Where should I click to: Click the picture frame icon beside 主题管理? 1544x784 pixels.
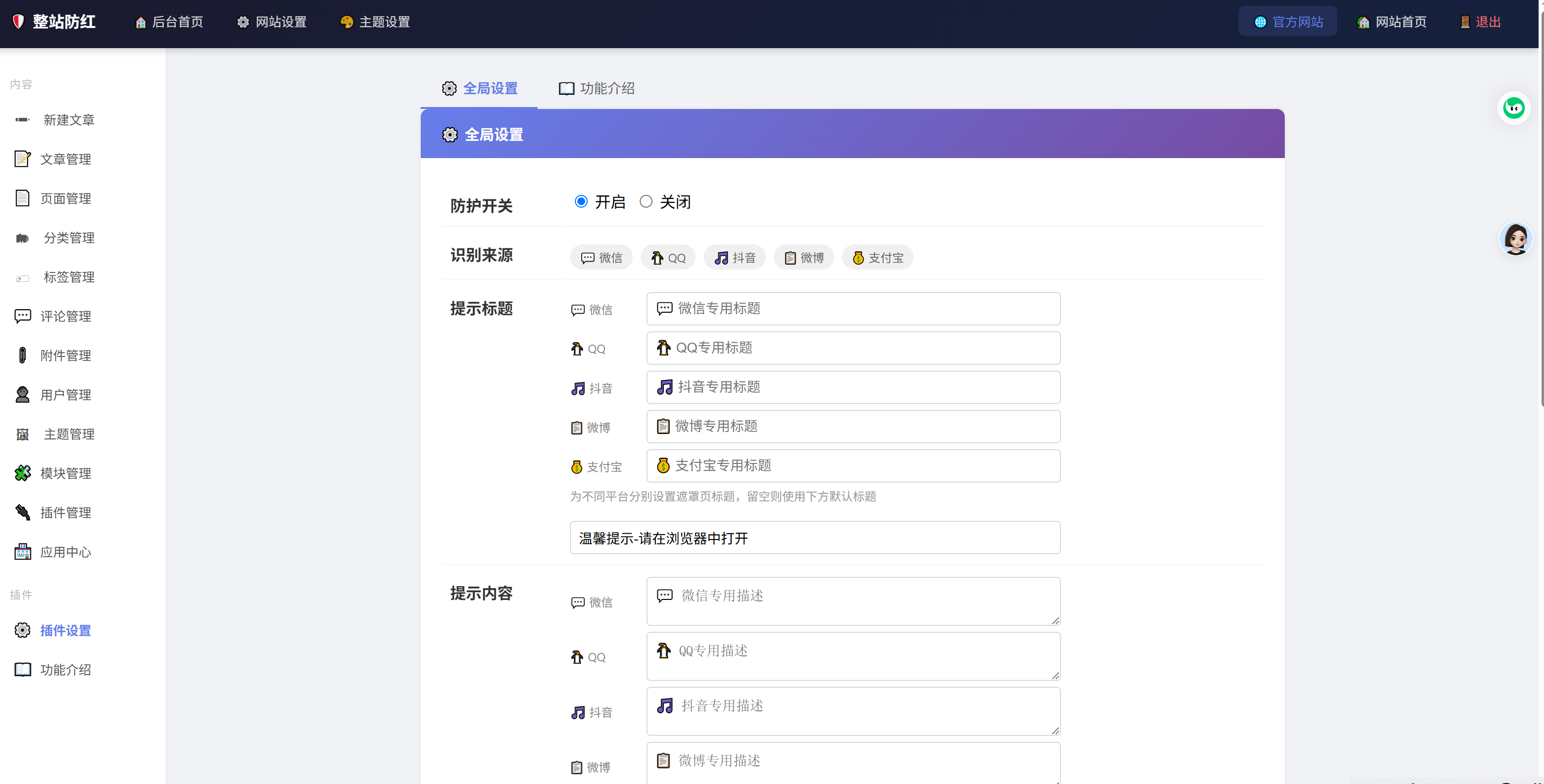click(22, 434)
